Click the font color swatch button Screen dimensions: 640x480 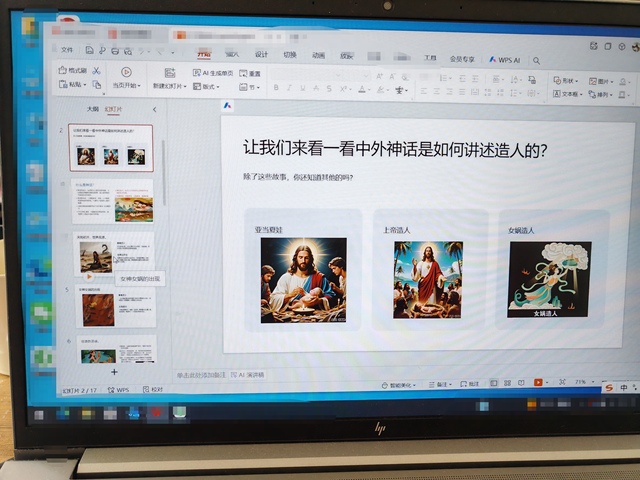pos(362,89)
